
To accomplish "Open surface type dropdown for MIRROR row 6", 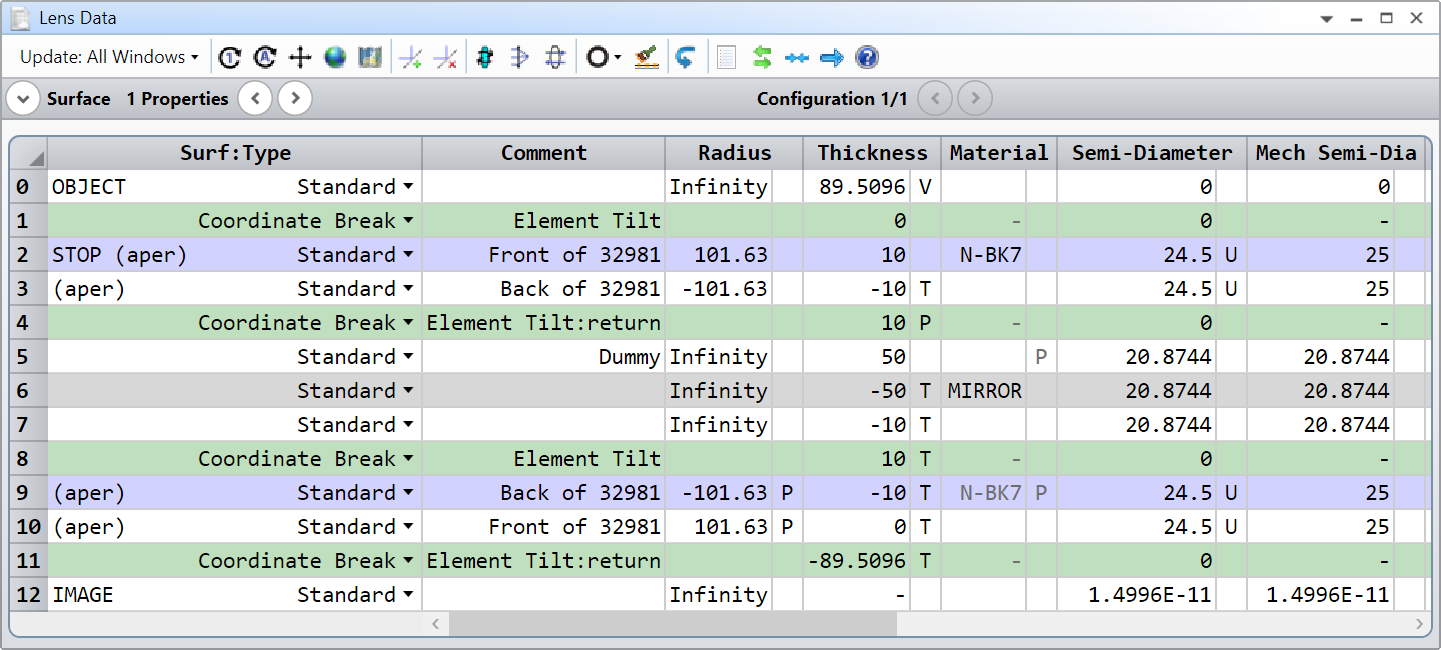I will tap(408, 391).
